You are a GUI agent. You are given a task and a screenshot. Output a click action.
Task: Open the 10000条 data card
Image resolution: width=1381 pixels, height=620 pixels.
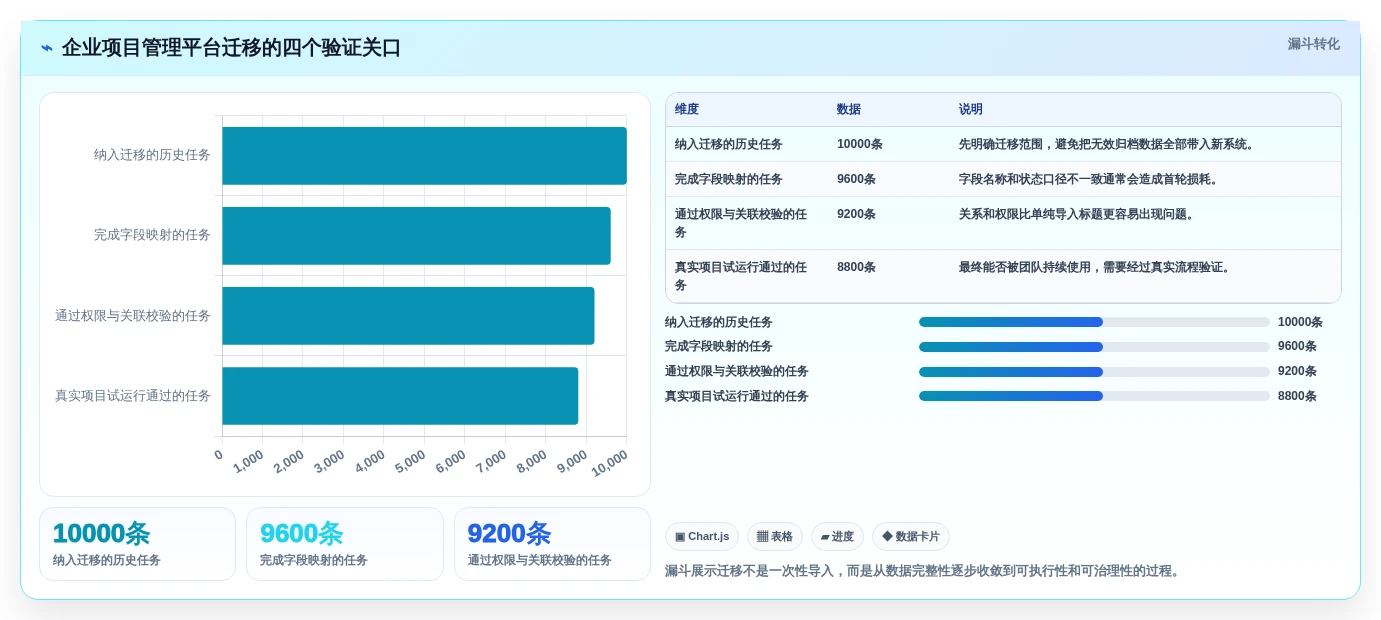137,544
